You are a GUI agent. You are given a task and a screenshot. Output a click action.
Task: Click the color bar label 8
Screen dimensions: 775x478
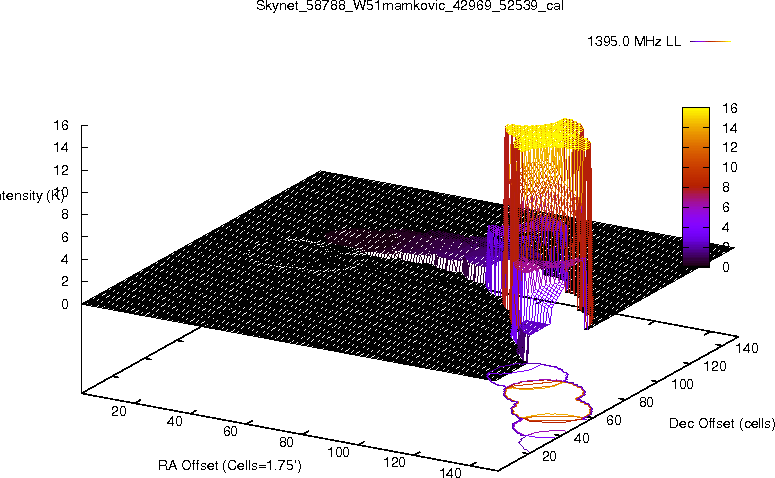click(x=726, y=187)
